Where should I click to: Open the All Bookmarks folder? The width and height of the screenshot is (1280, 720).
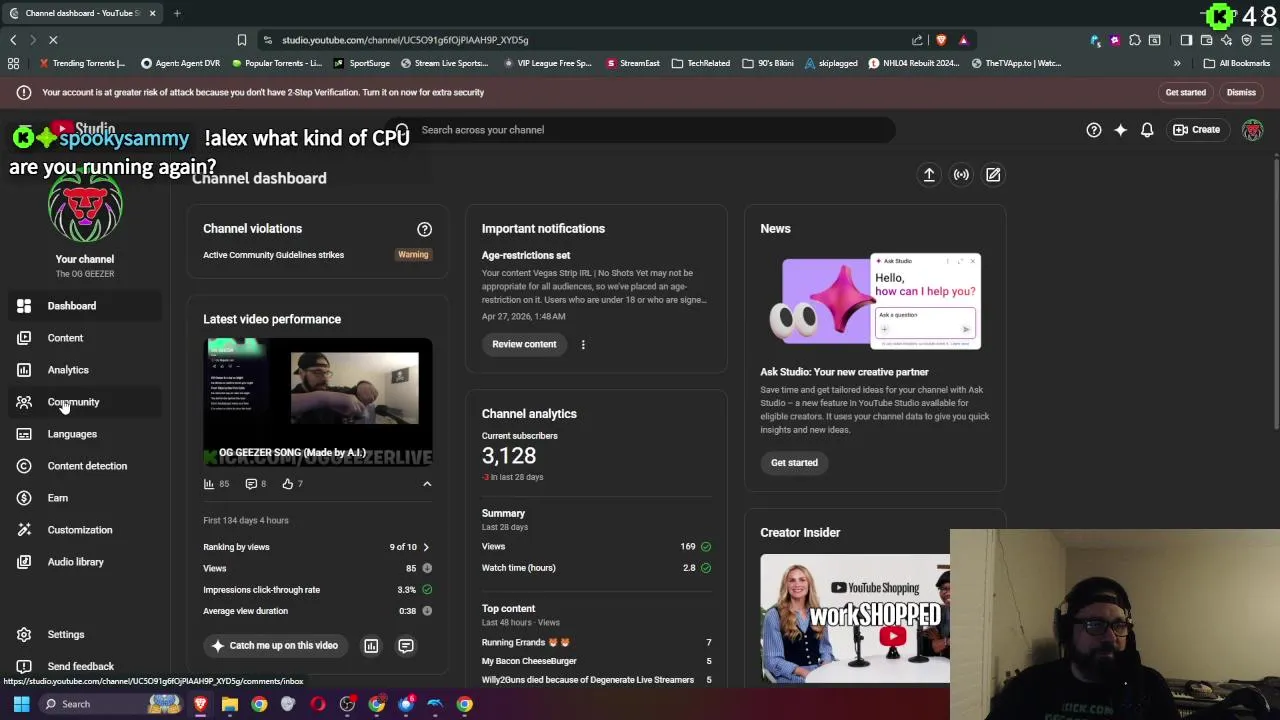(x=1237, y=63)
